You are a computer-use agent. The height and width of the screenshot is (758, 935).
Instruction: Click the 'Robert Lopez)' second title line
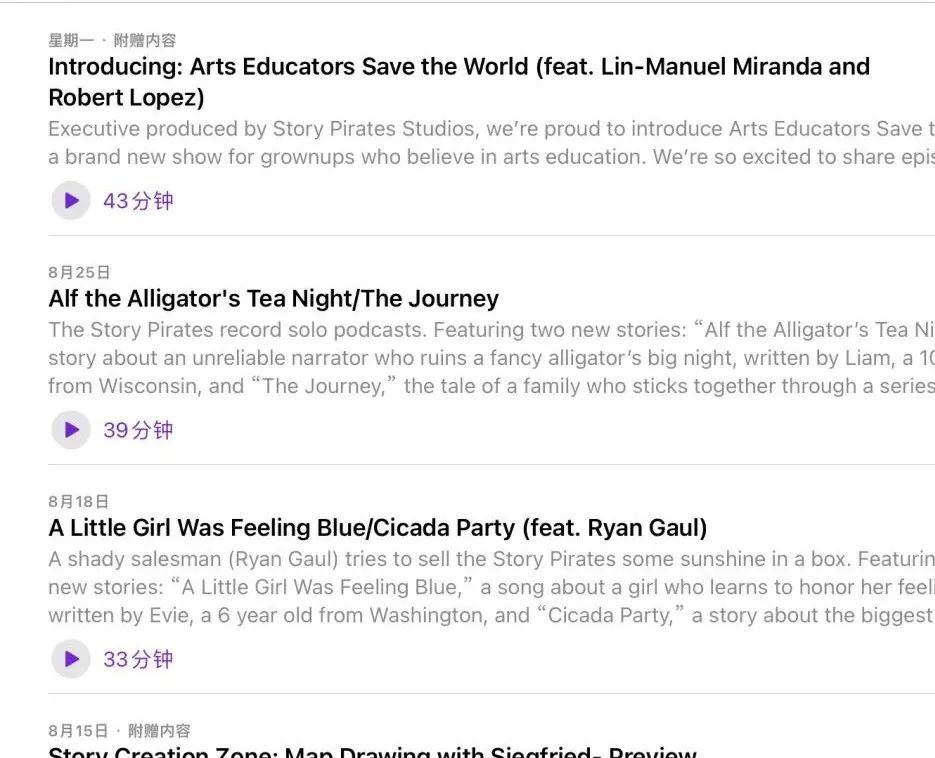click(x=126, y=98)
